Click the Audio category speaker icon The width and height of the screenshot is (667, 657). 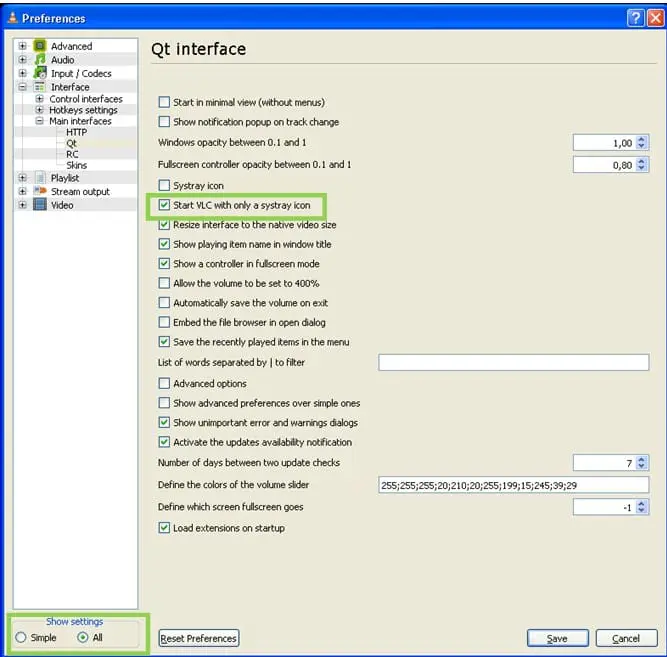tap(40, 60)
